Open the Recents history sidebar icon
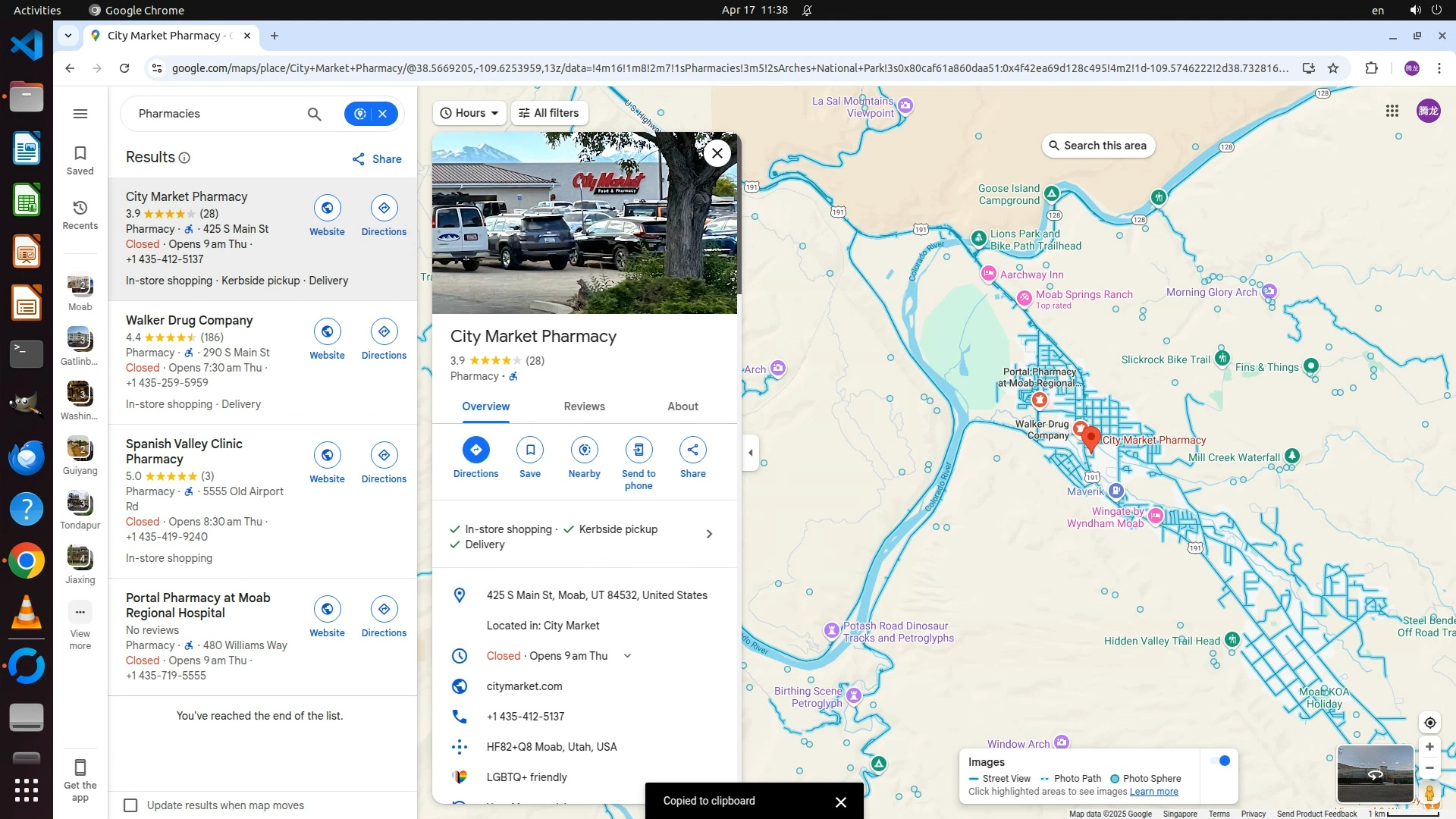This screenshot has width=1456, height=819. (x=80, y=215)
